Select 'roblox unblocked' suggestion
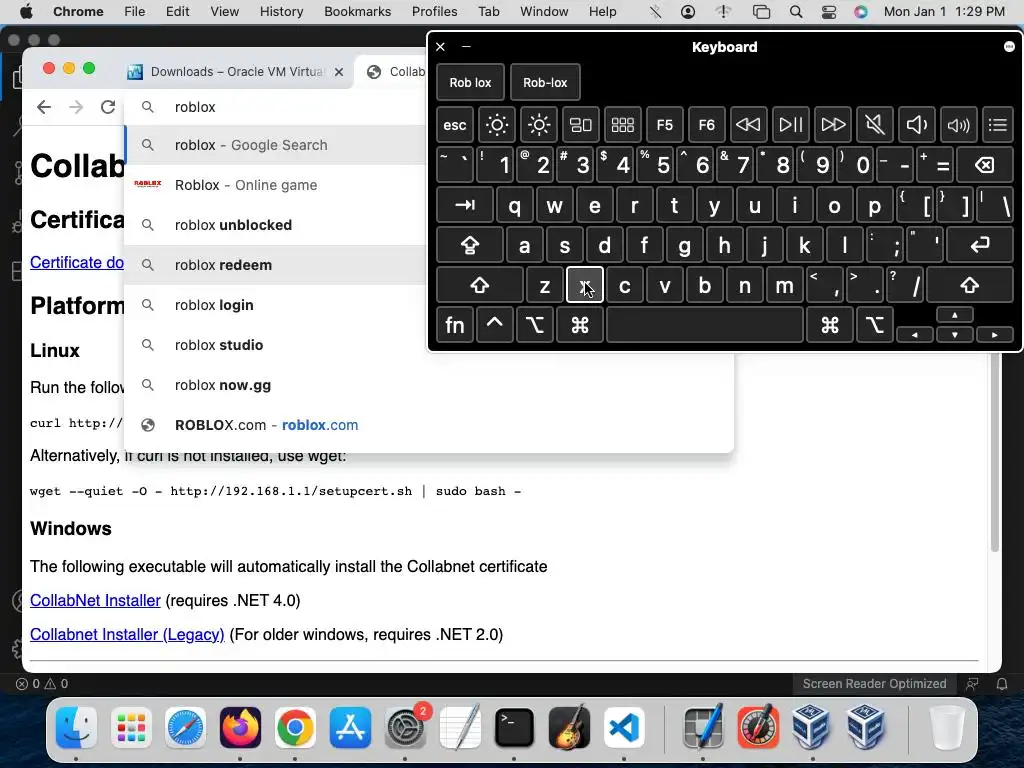Image resolution: width=1024 pixels, height=768 pixels. pos(276,225)
